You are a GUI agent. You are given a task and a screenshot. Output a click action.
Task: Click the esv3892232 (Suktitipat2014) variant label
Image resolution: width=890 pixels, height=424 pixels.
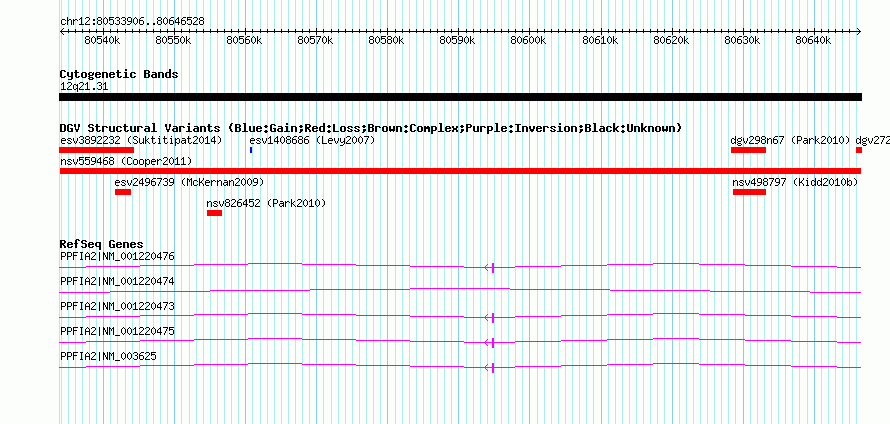click(x=141, y=140)
